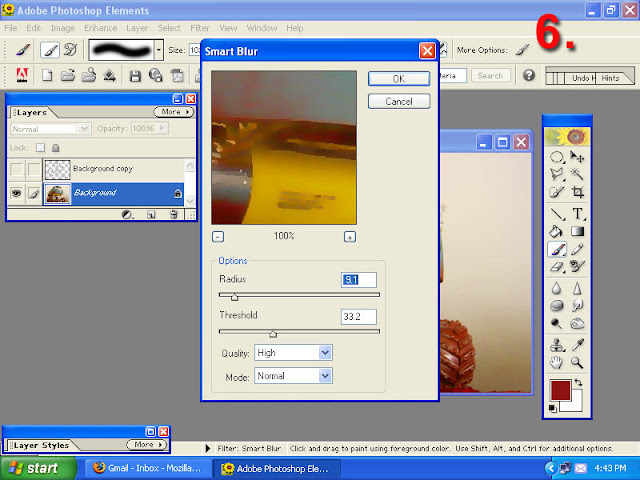Delete layer using trash icon
The height and width of the screenshot is (480, 640).
(174, 214)
